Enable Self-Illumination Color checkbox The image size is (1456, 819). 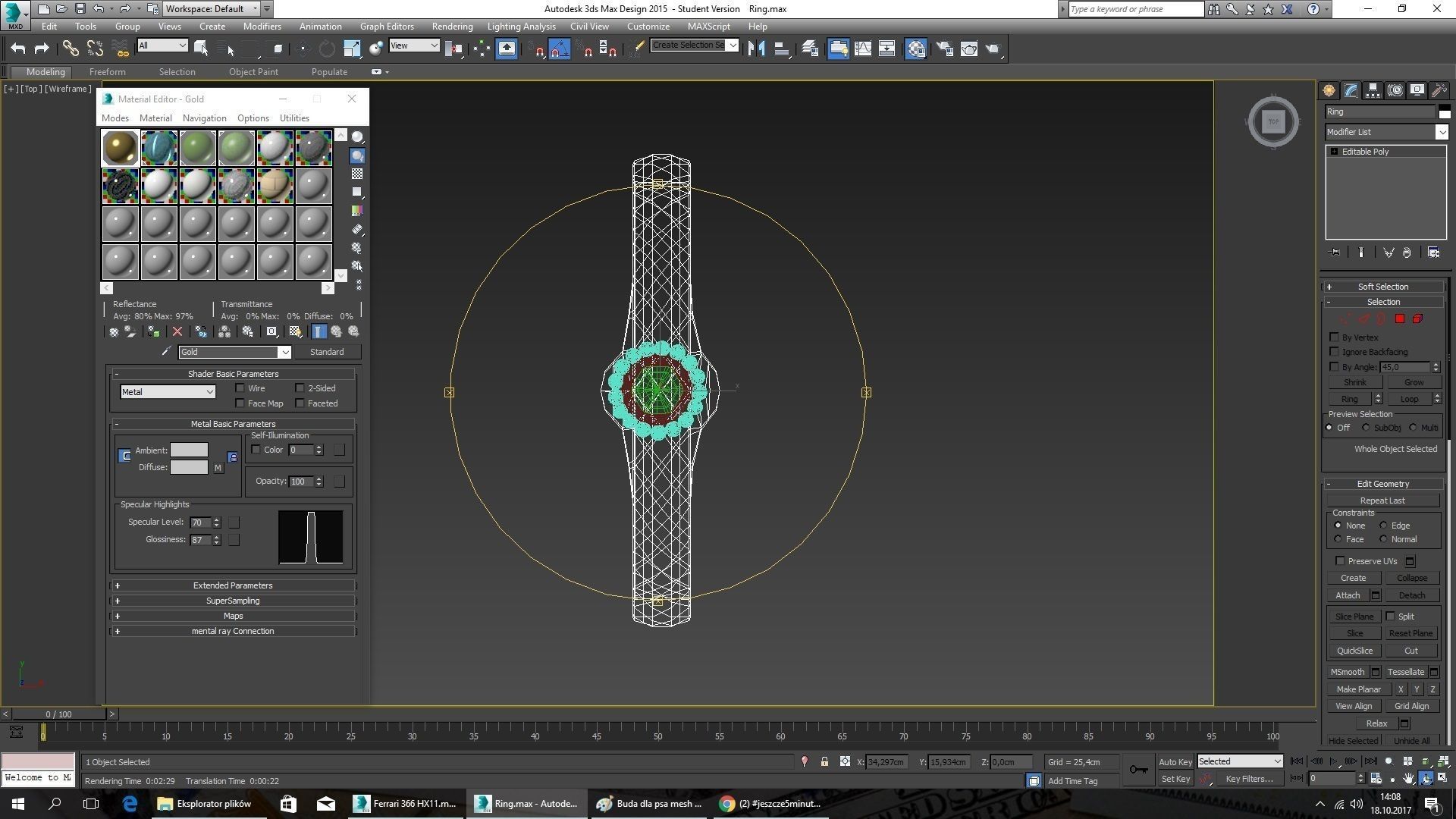click(x=256, y=450)
